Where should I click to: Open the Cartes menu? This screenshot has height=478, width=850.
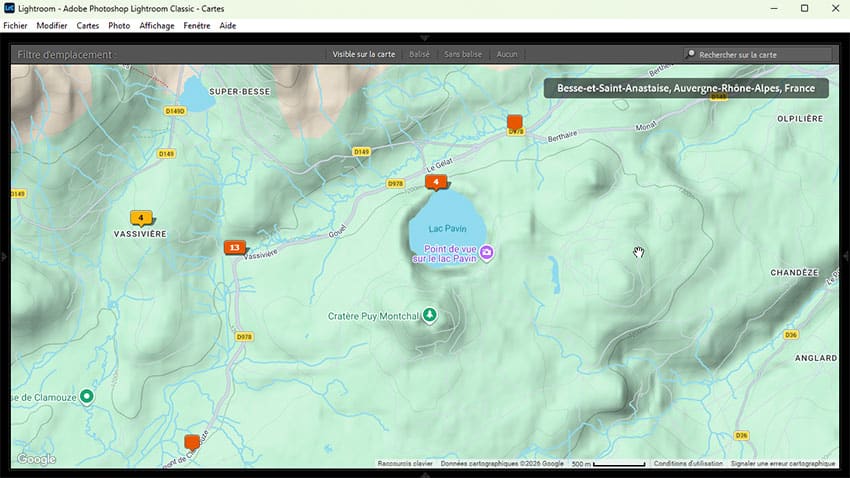click(88, 25)
